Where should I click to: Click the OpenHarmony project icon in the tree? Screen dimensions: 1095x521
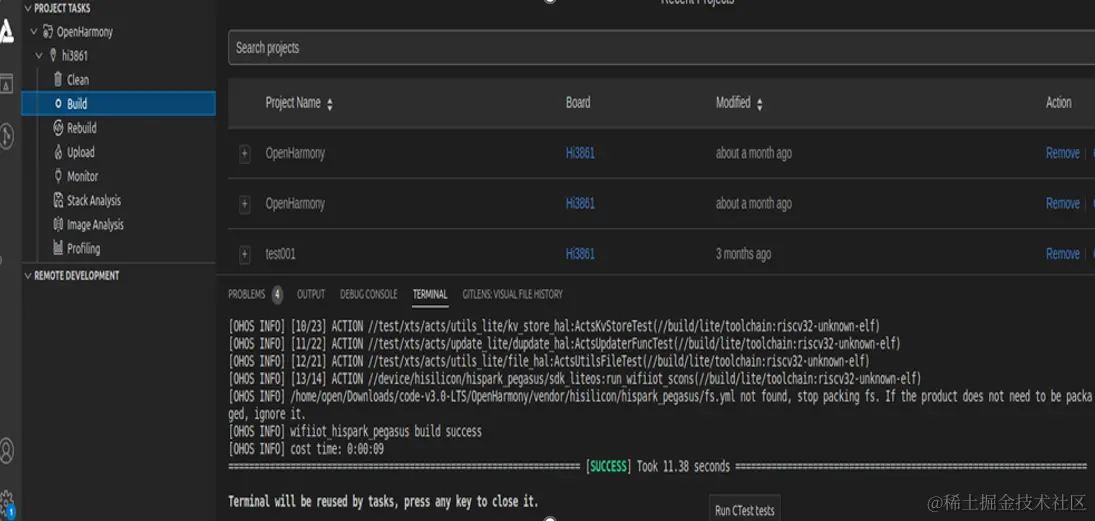[48, 31]
